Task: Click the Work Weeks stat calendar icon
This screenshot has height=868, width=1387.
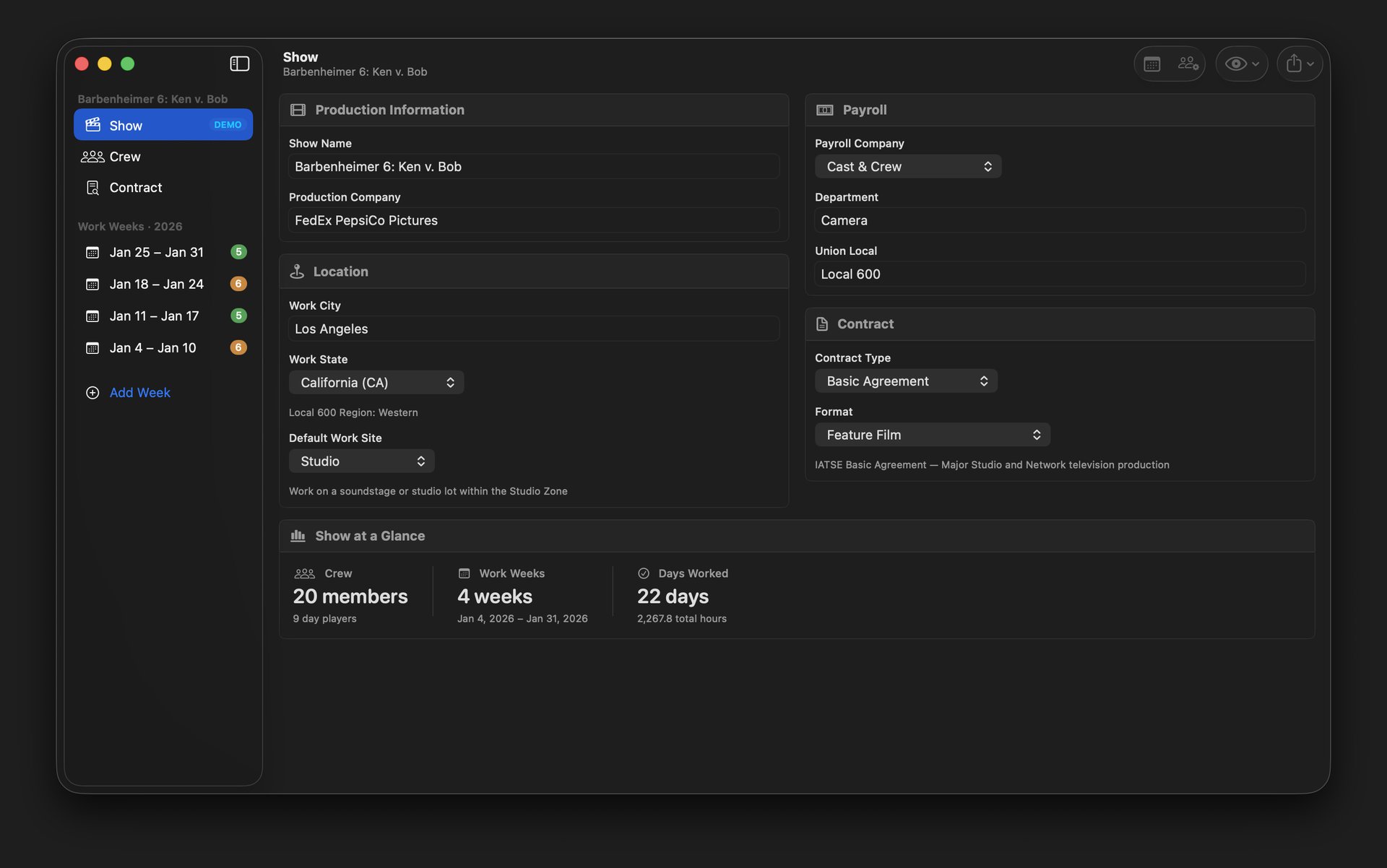Action: point(465,573)
